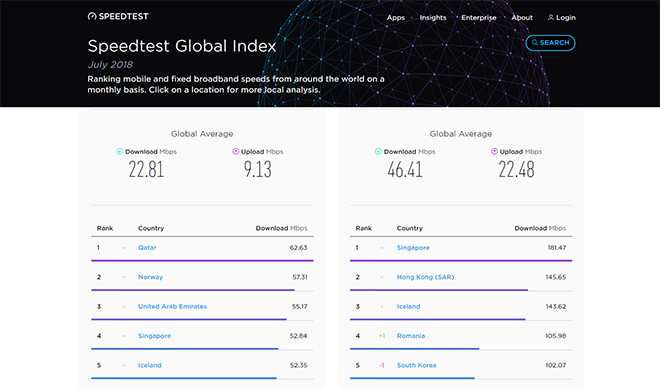Click the 102.07 download value
Image resolution: width=660 pixels, height=389 pixels.
(556, 365)
